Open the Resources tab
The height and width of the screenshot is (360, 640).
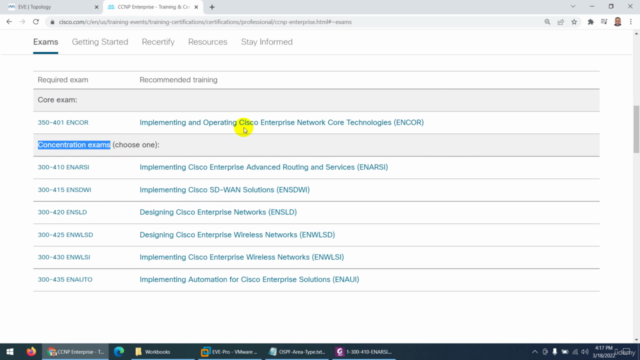207,42
